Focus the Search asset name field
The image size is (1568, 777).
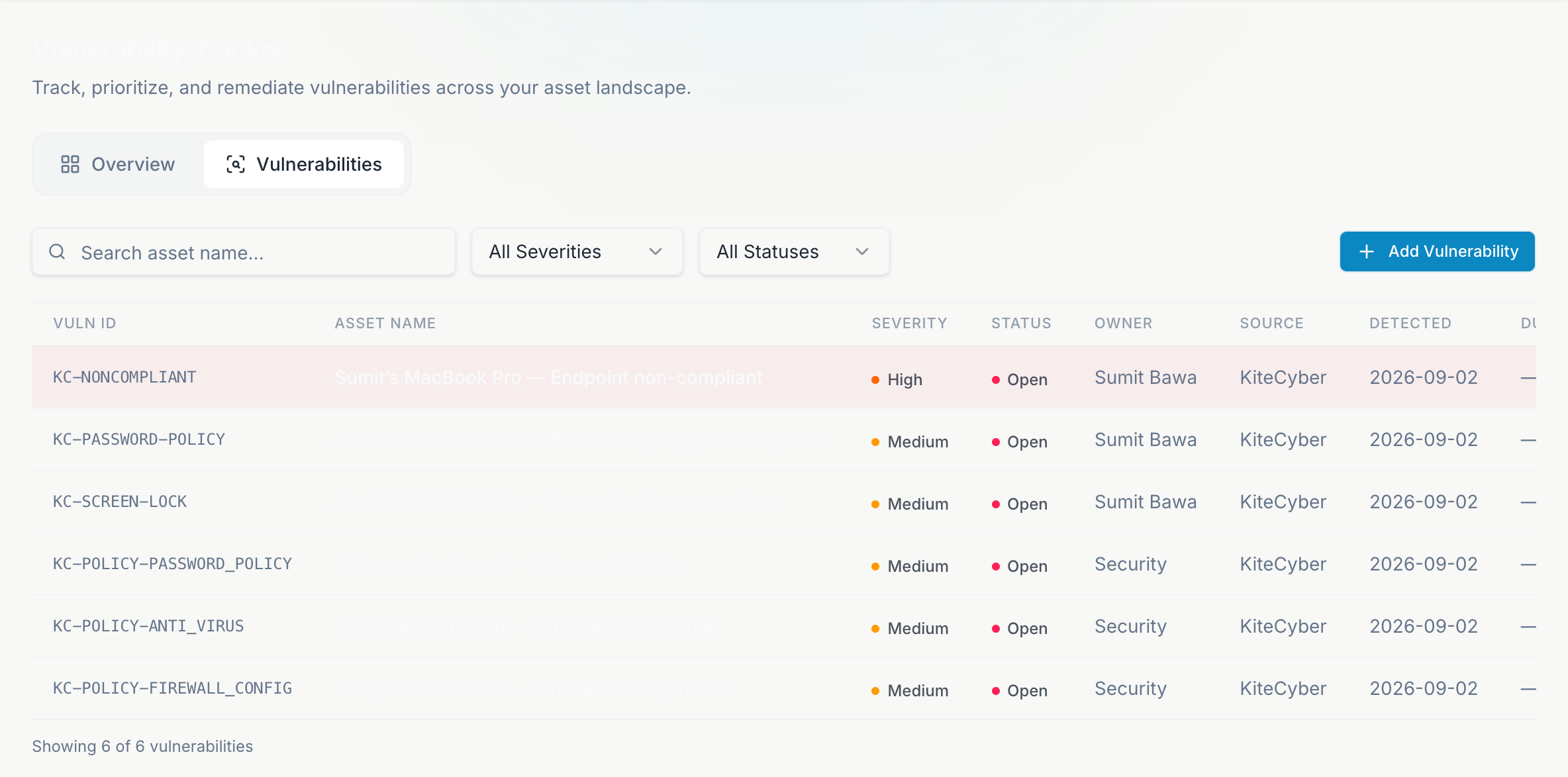(x=244, y=252)
